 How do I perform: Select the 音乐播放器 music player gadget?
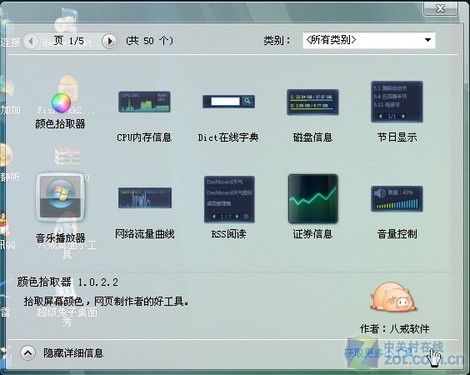pyautogui.click(x=60, y=198)
